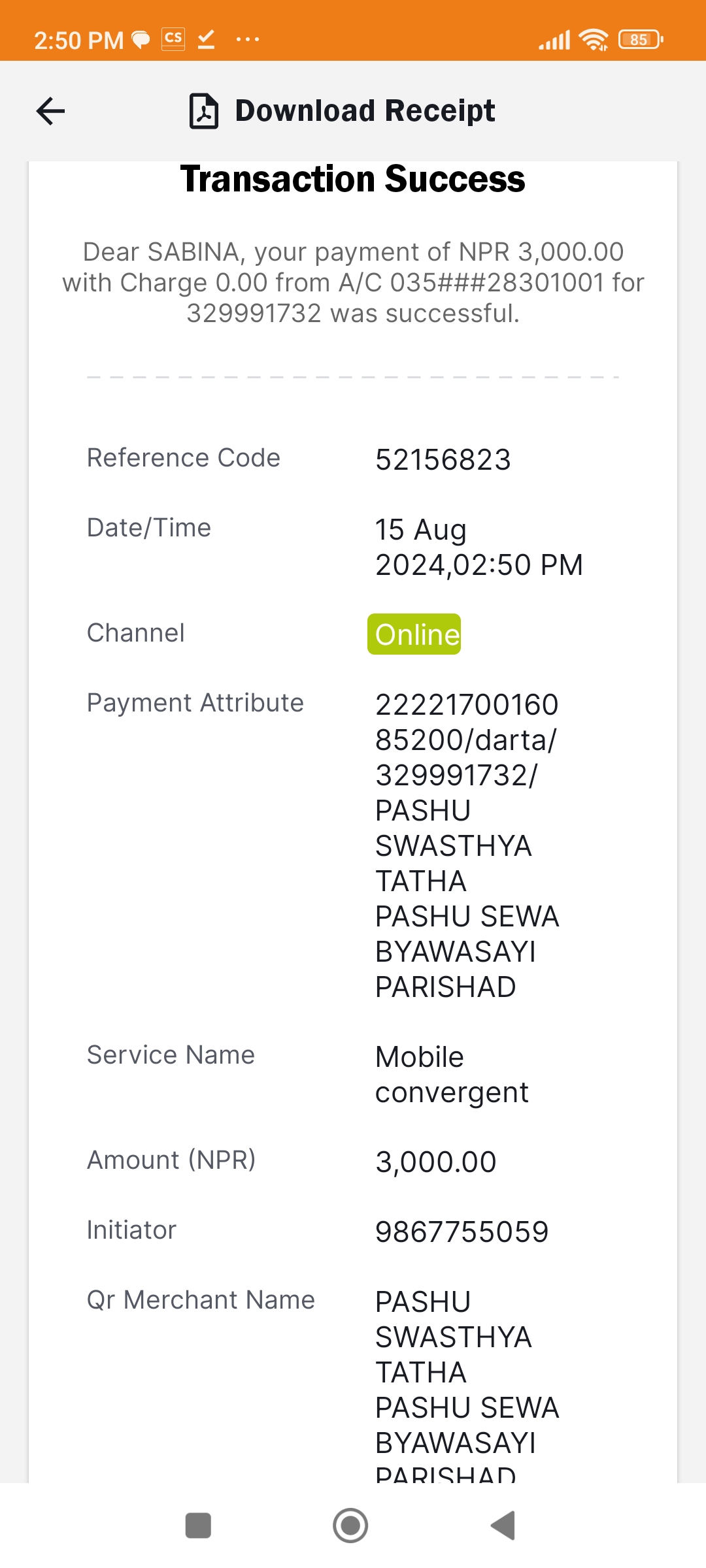Tap the CS notification icon in status bar

[173, 39]
